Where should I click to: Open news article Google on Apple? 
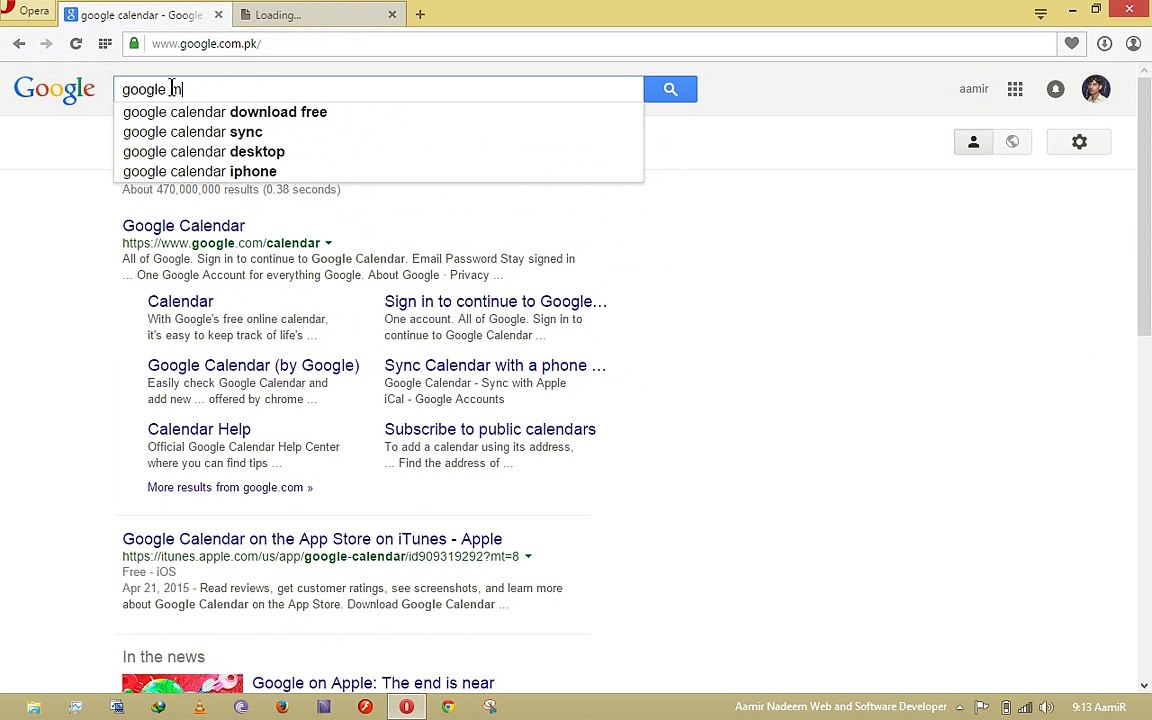click(x=373, y=683)
